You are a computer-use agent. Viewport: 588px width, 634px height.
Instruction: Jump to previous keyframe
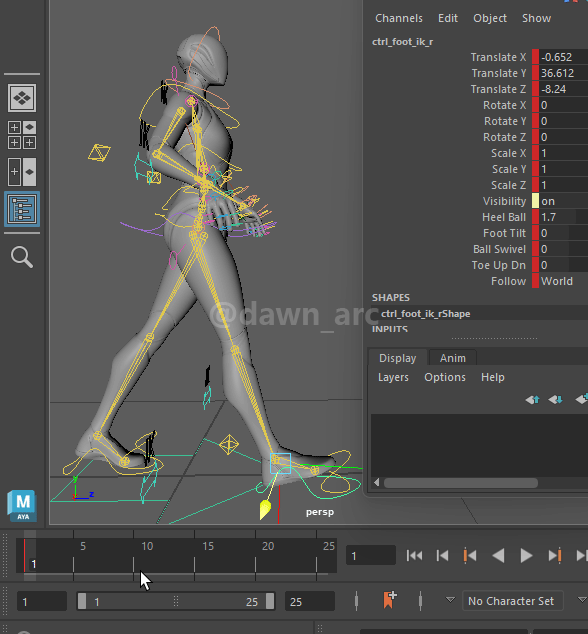coord(470,556)
